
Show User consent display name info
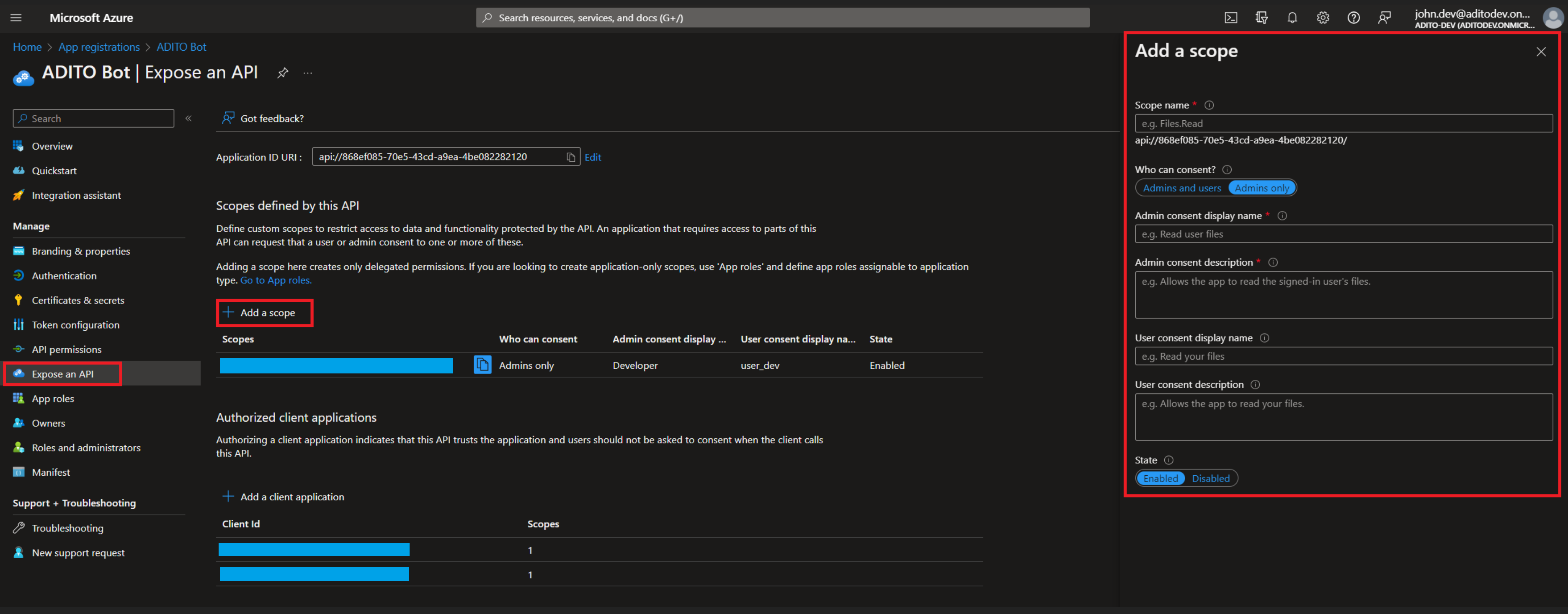tap(1264, 338)
